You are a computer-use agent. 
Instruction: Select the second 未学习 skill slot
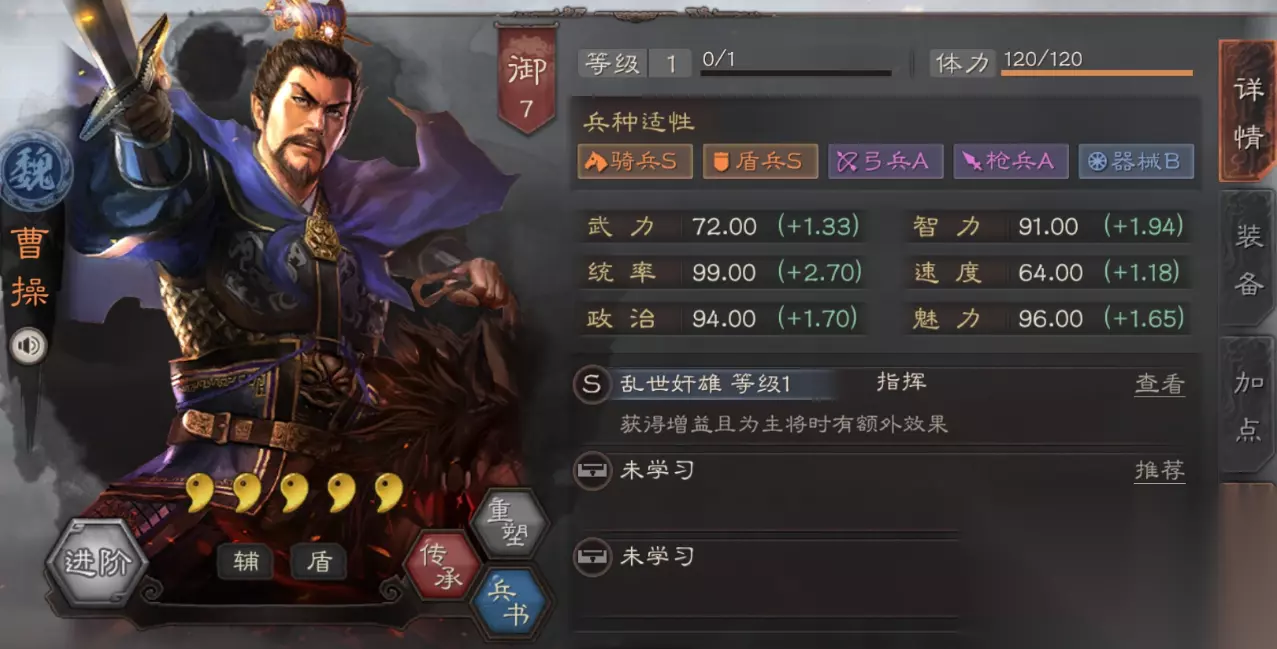point(767,557)
